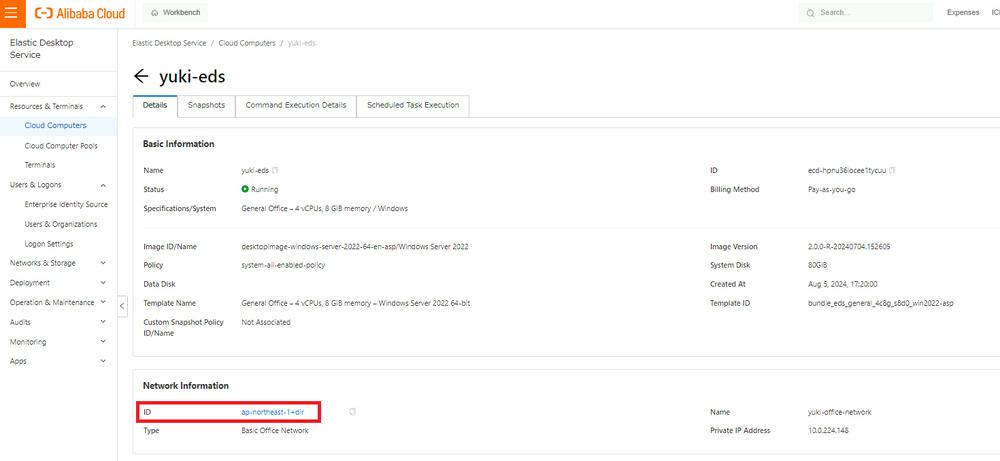Screen dimensions: 1000x461
Task: Click the Elastic Desktop Service sidebar title
Action: pyautogui.click(x=42, y=49)
